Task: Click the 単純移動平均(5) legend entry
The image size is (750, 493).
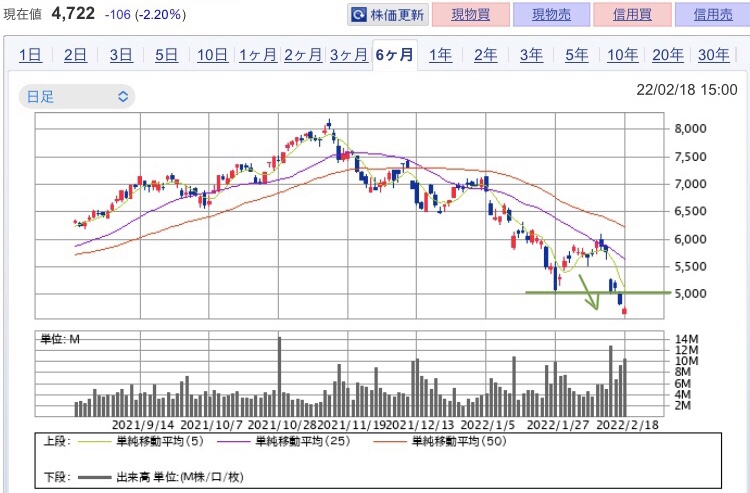Action: click(141, 441)
